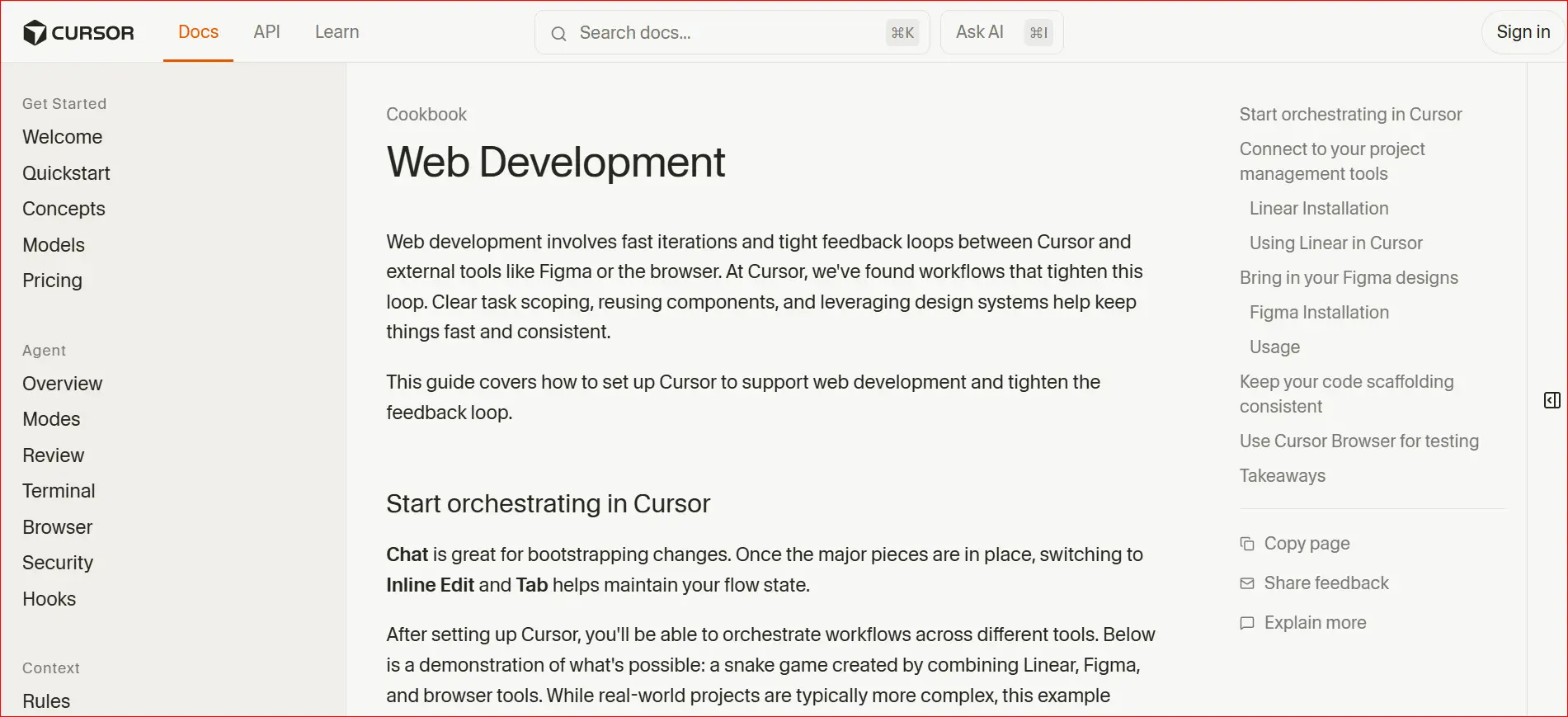
Task: Click the Get Started section label
Action: (x=64, y=104)
